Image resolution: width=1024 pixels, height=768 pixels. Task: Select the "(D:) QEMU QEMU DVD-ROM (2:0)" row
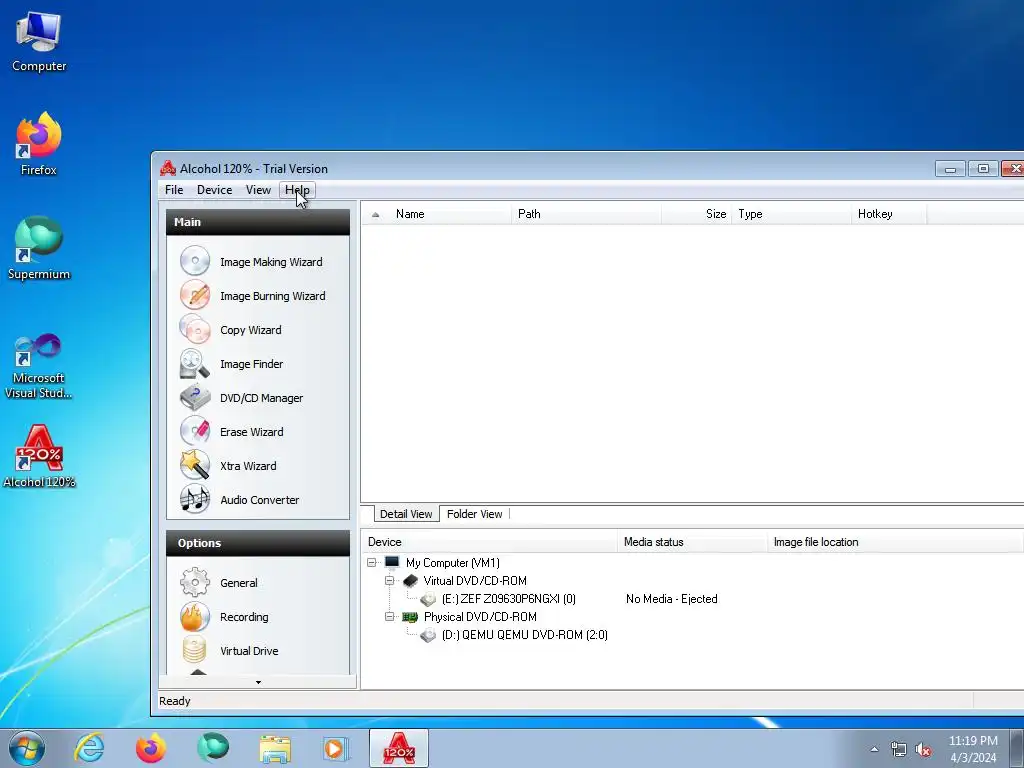(x=524, y=635)
